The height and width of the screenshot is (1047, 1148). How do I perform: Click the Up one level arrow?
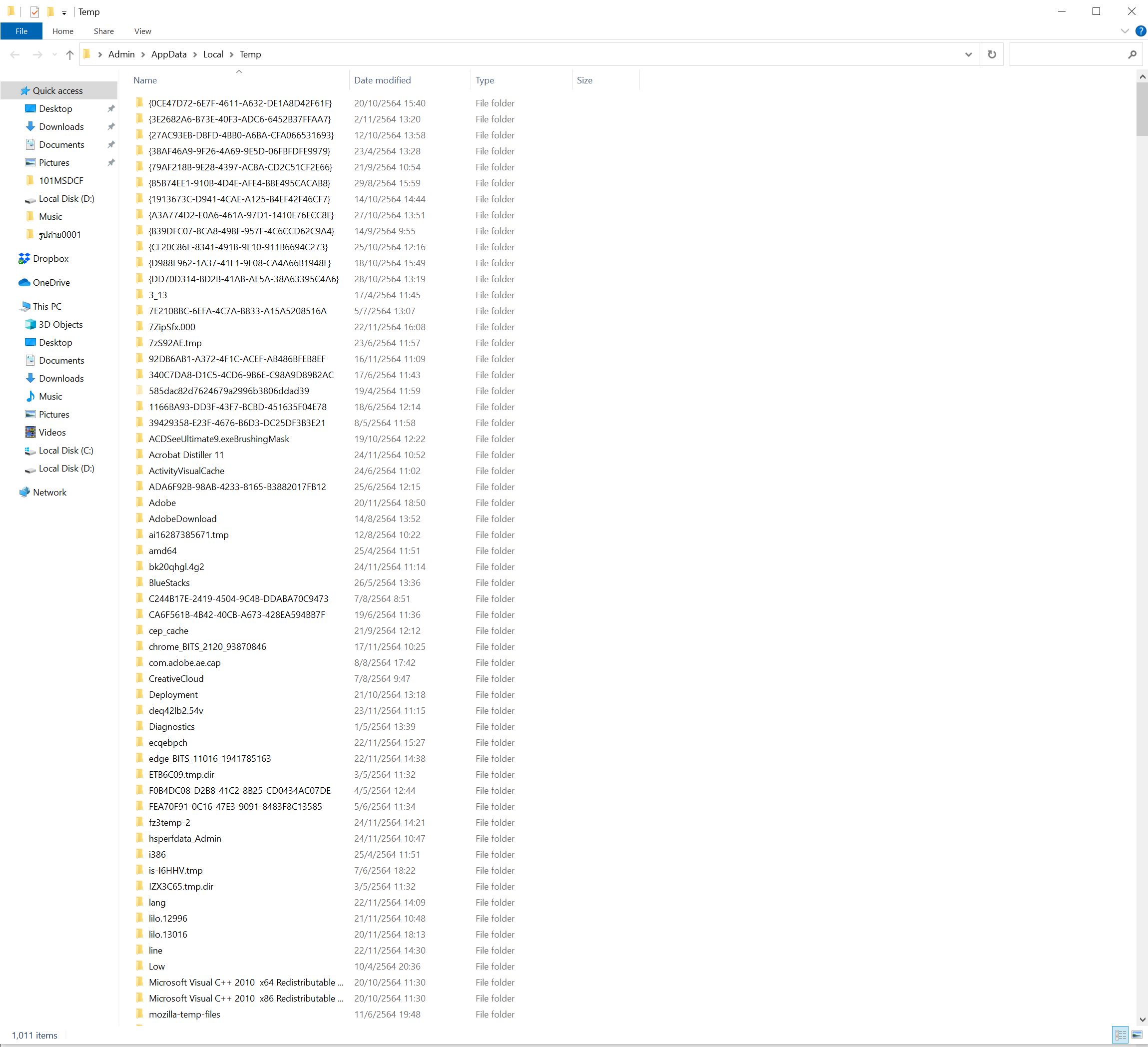tap(69, 54)
